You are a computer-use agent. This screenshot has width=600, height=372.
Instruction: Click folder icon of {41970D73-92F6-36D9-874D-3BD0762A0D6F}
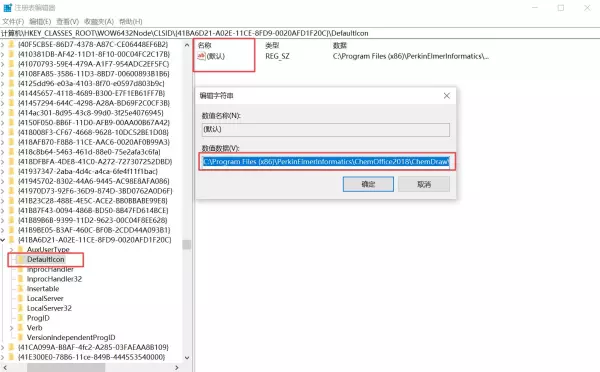tap(11, 191)
